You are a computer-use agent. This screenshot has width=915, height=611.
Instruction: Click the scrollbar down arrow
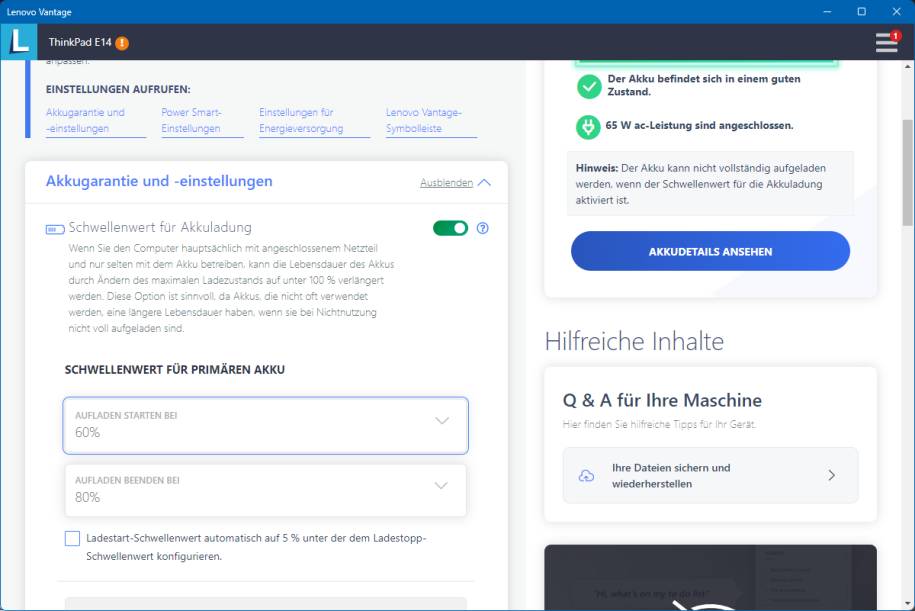[x=907, y=604]
